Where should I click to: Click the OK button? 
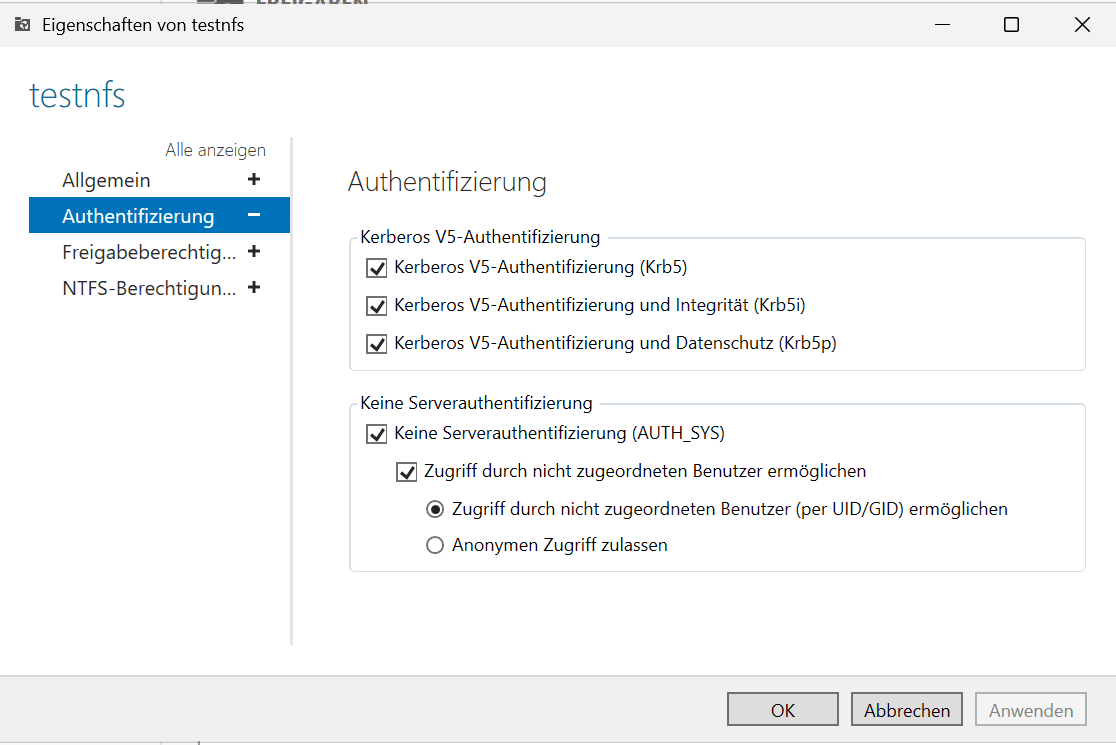point(783,710)
